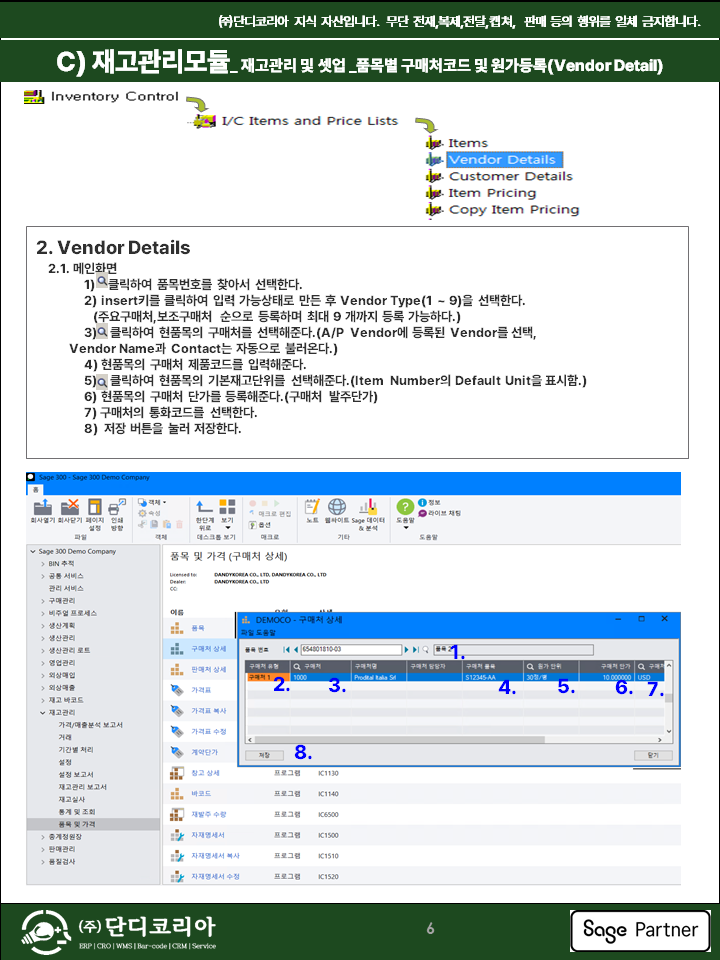This screenshot has width=720, height=960.
Task: Click the USD currency cell
Action: point(649,678)
